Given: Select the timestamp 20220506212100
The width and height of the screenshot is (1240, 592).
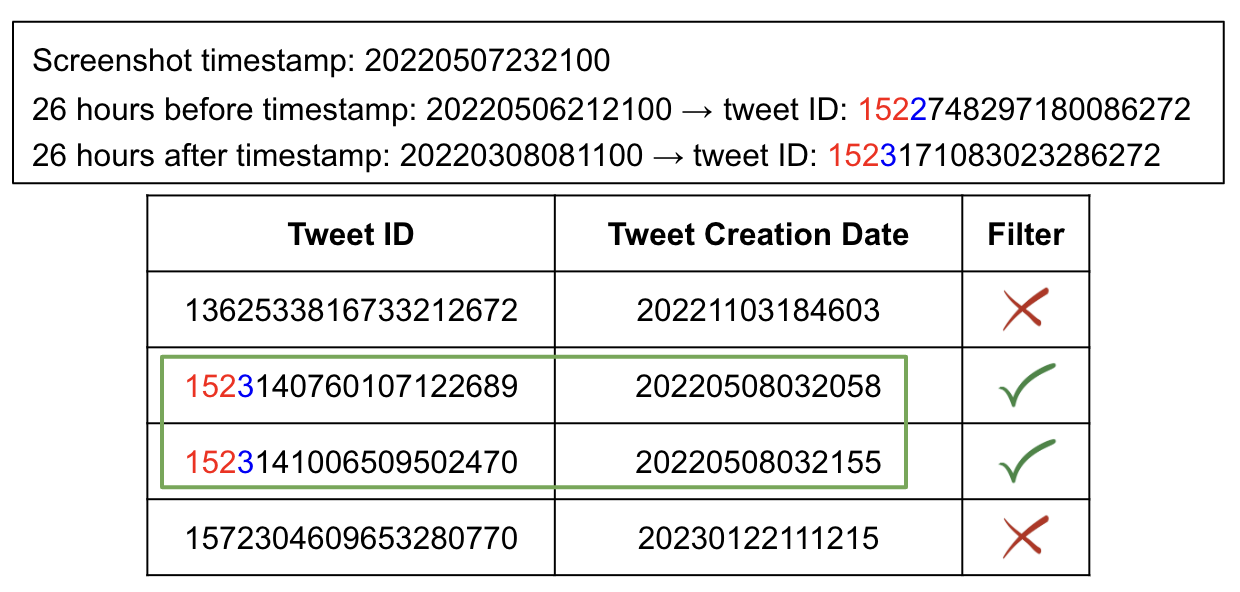Looking at the screenshot, I should 549,108.
